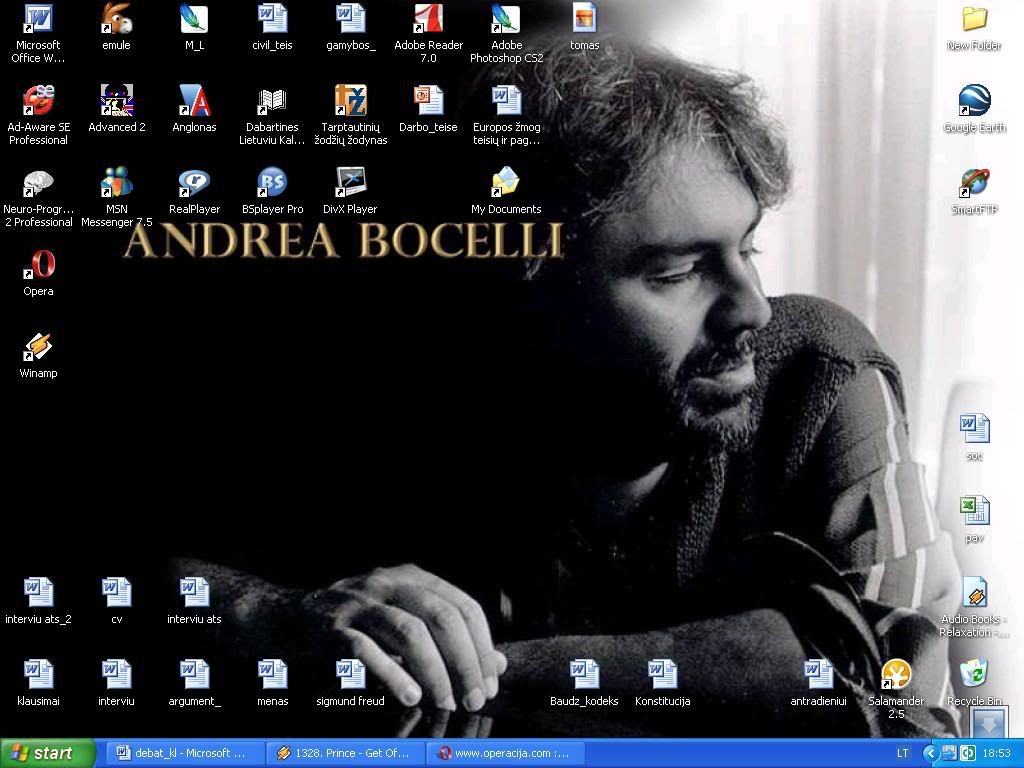Click the 18:53 taskbar clock
Screen dimensions: 1024x768
[x=997, y=753]
